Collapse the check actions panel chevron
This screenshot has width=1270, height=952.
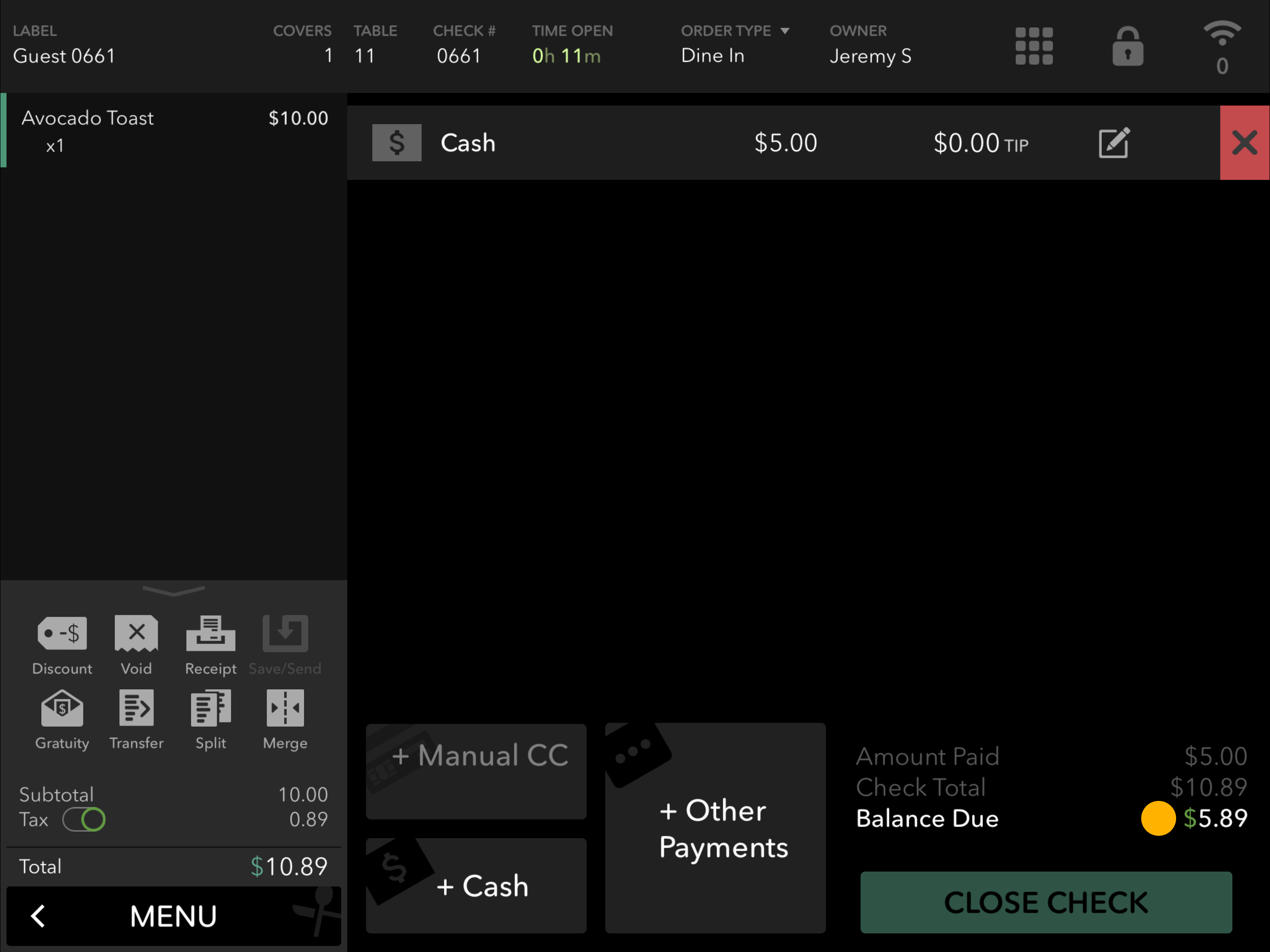(173, 590)
